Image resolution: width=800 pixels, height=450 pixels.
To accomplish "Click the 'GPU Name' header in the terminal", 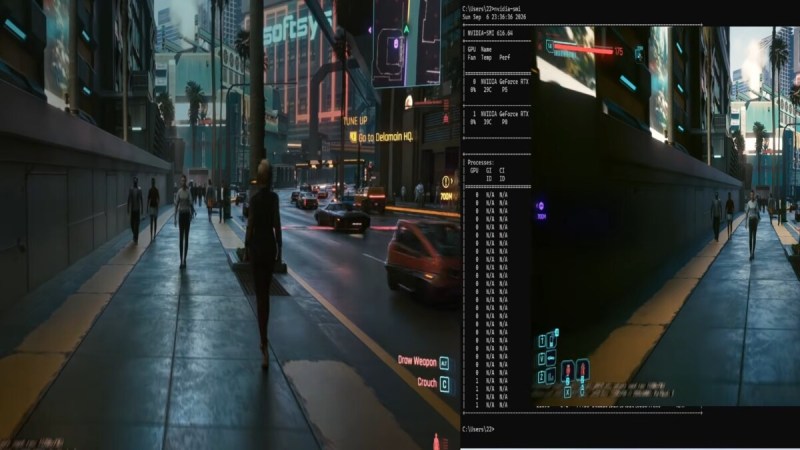I will (x=480, y=49).
